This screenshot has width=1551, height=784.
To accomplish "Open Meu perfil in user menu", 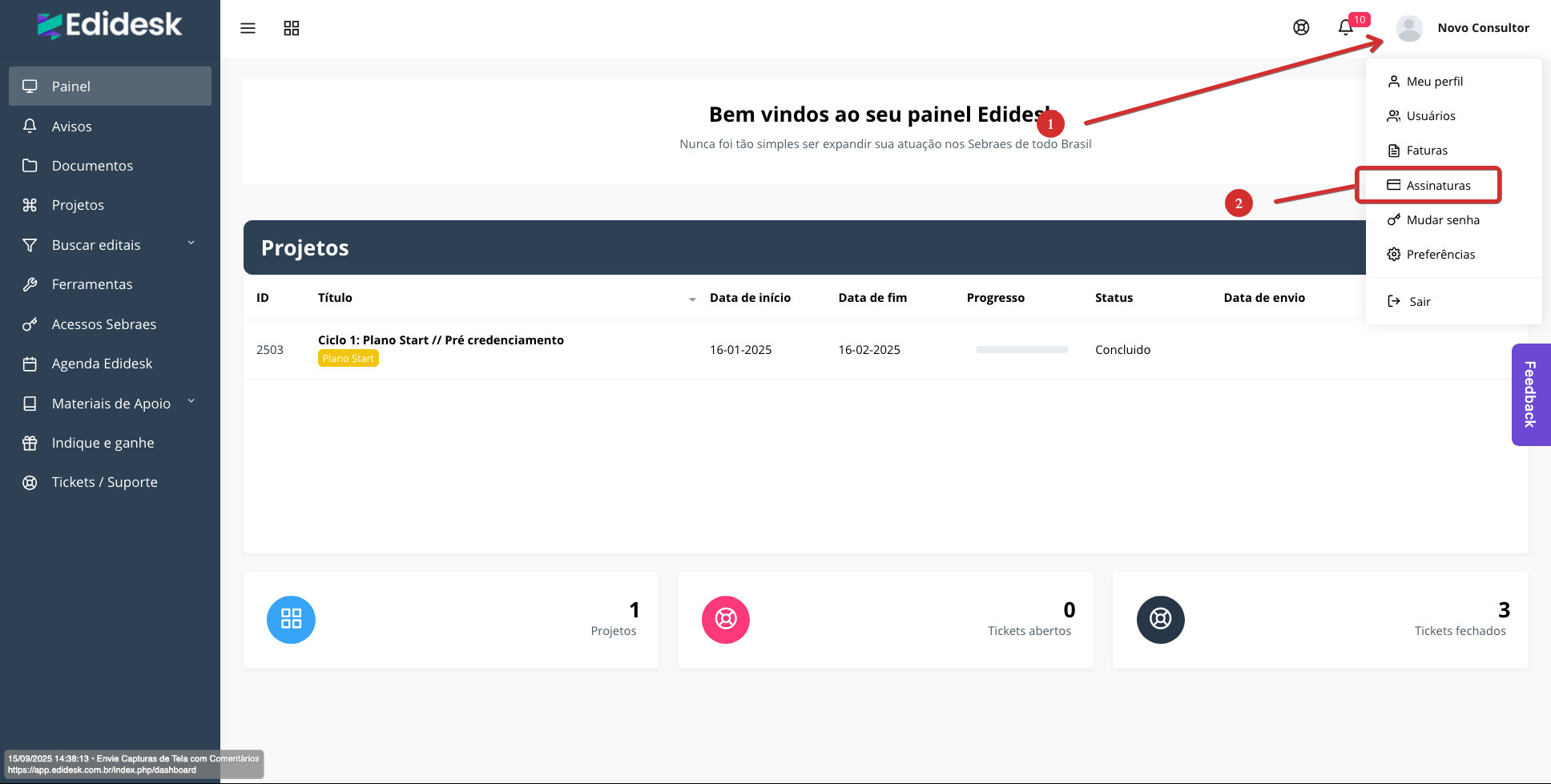I will 1434,82.
